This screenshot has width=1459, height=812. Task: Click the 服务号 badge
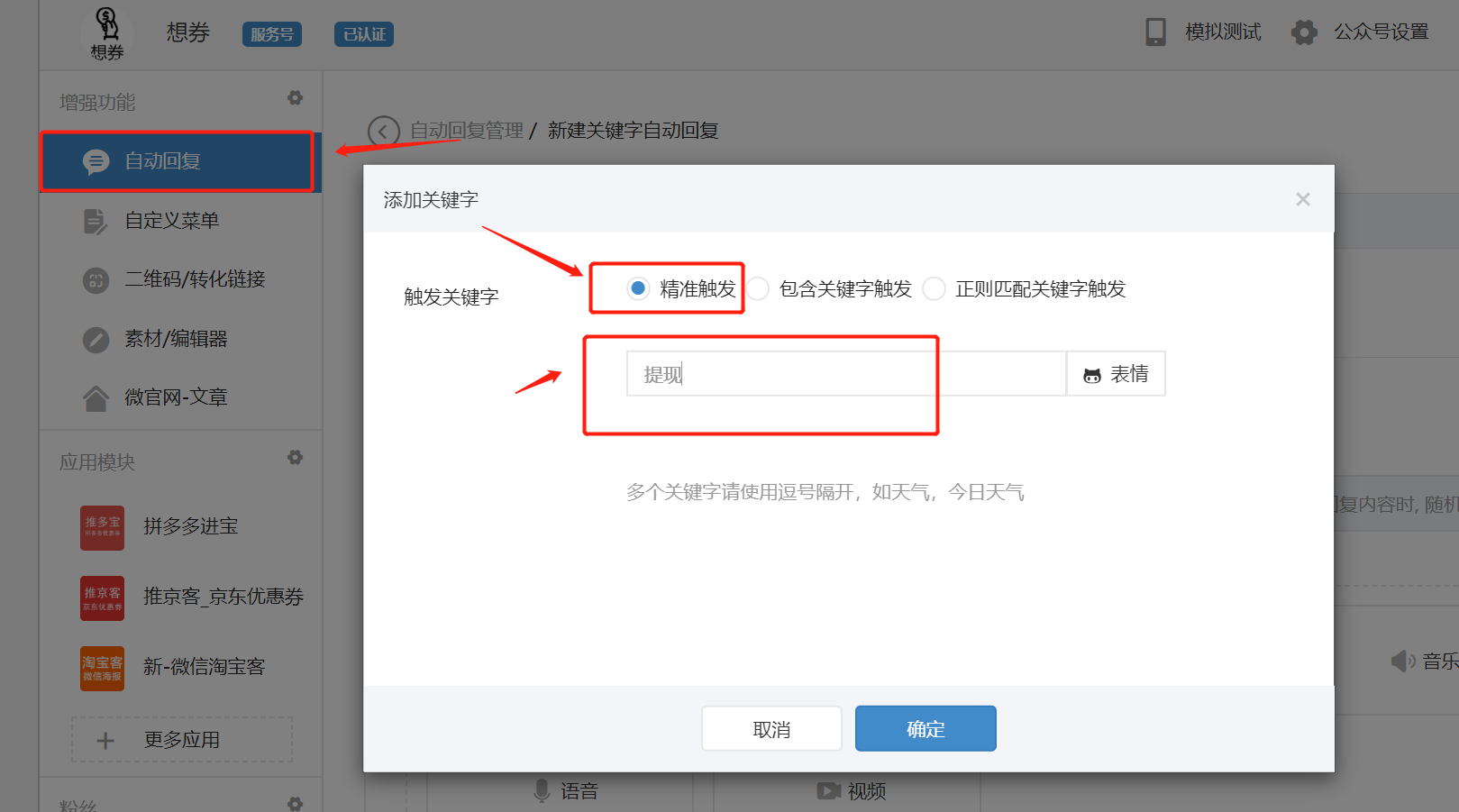(272, 34)
